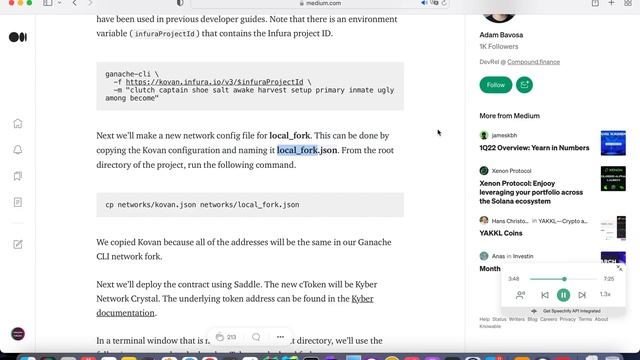
Task: Subscribe to Adam Bavosa email updates
Action: 524,85
